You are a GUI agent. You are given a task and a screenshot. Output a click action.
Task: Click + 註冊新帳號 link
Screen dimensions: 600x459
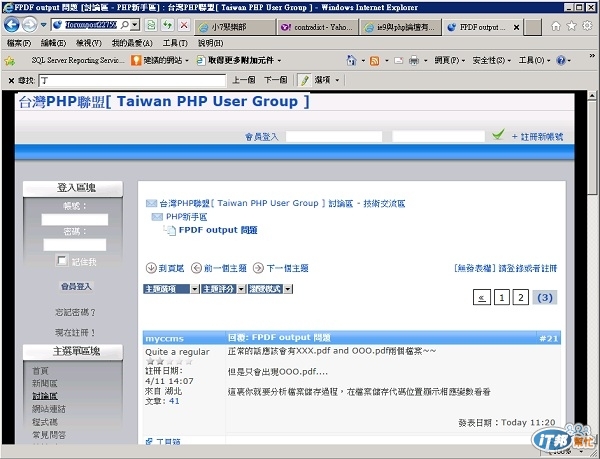[537, 137]
